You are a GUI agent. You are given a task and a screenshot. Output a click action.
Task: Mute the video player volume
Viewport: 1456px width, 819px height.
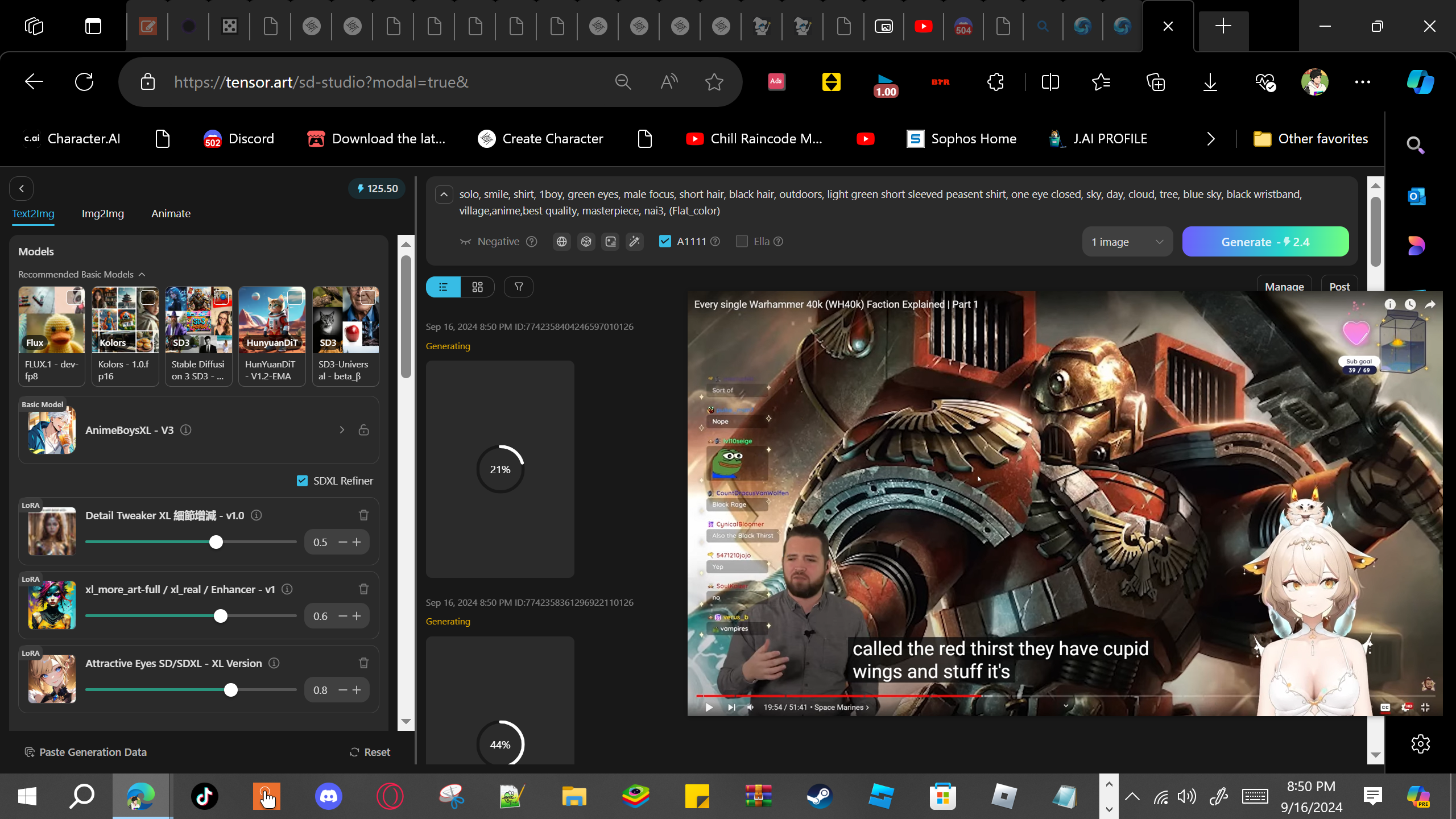pyautogui.click(x=751, y=707)
